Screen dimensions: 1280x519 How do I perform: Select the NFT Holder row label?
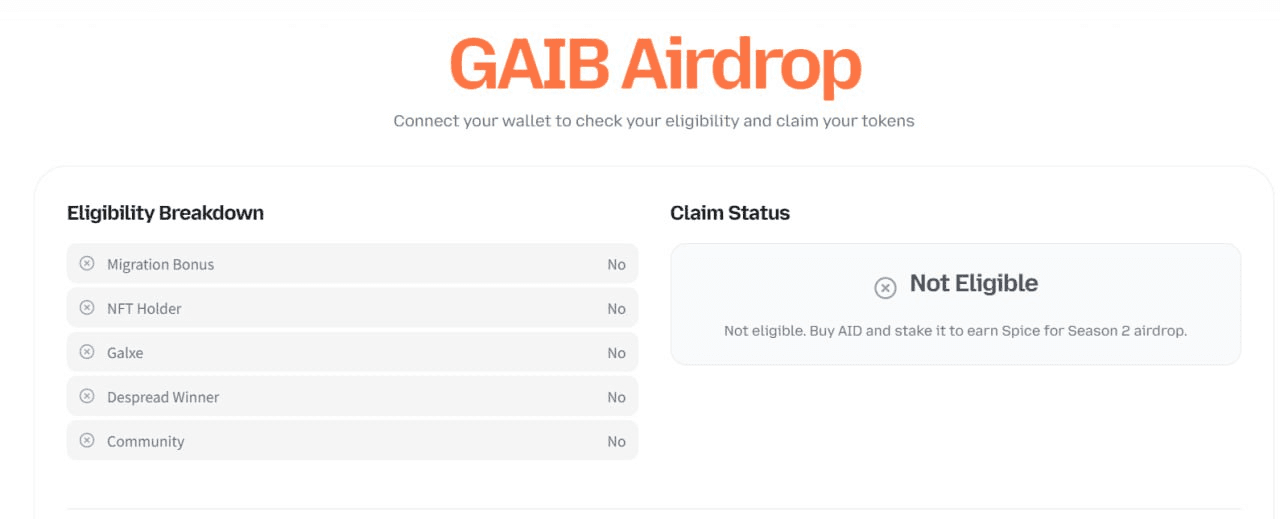click(144, 309)
